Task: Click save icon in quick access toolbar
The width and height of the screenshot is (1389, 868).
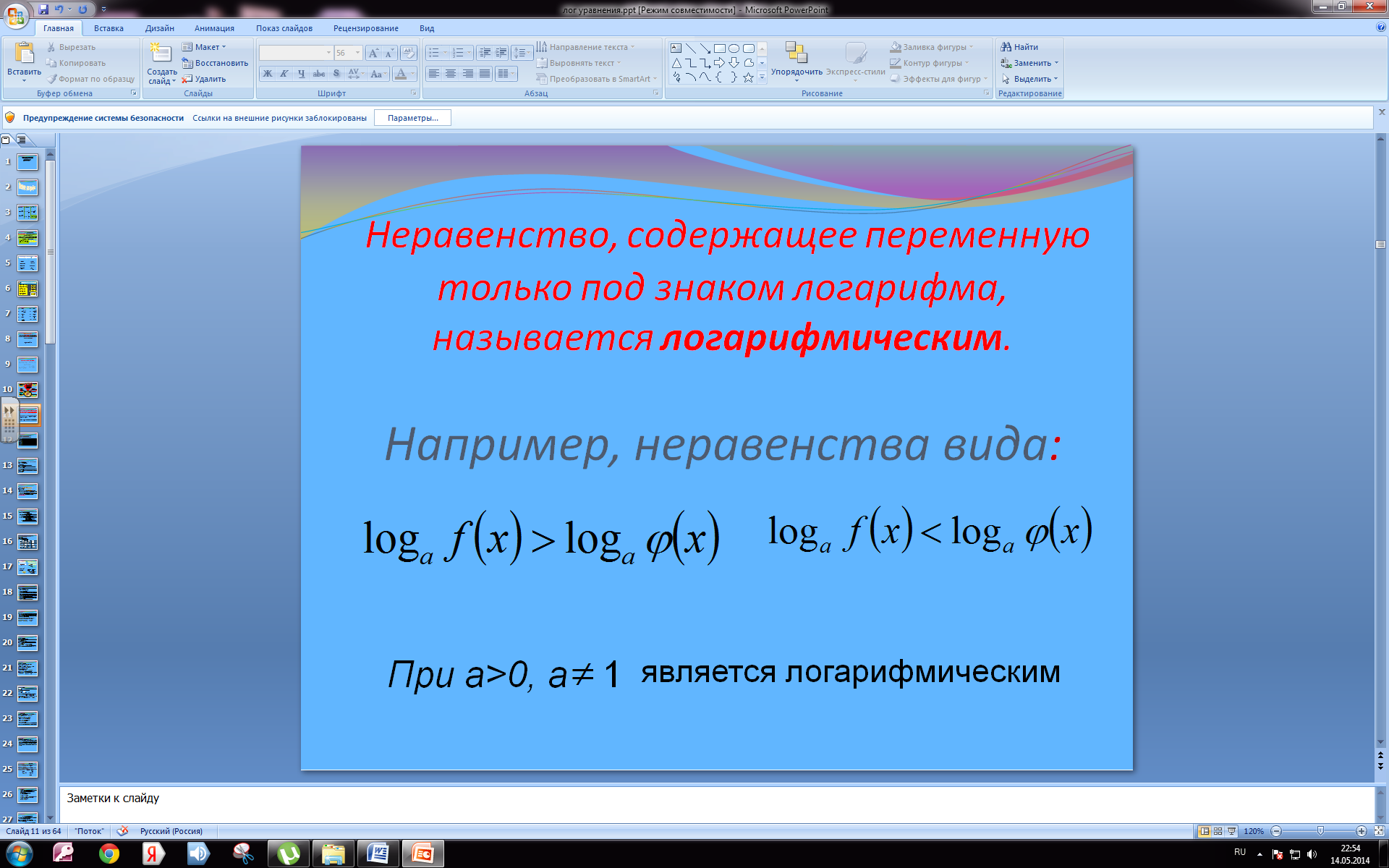Action: coord(43,9)
